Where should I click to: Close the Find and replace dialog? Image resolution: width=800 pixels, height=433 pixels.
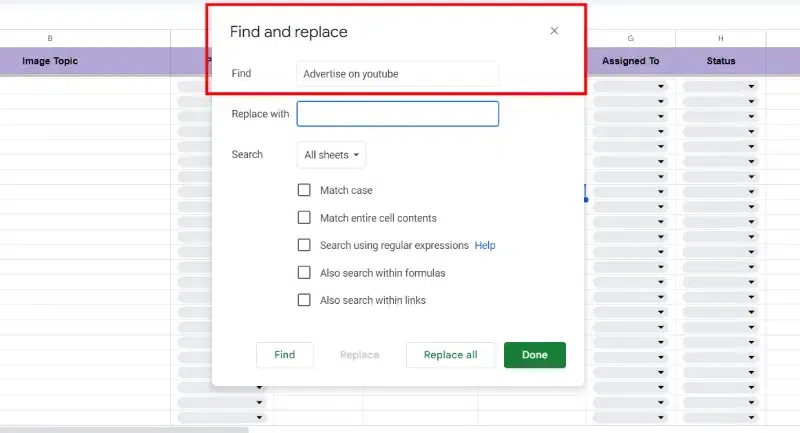point(554,31)
